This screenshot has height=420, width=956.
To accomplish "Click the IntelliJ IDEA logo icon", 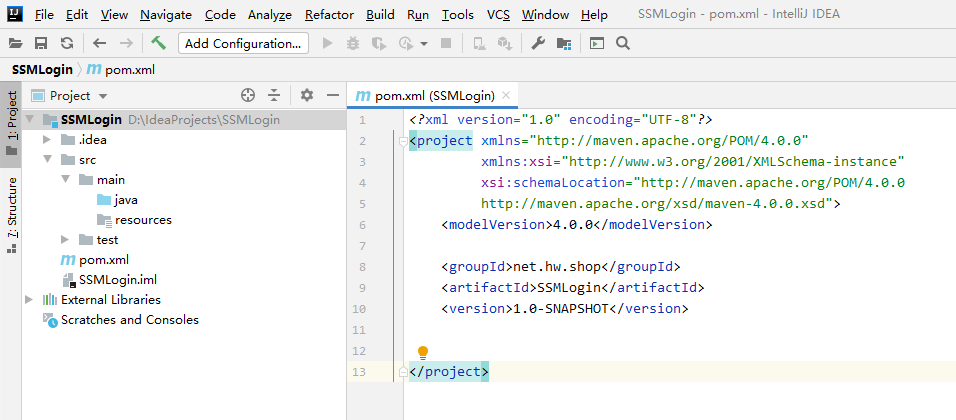I will pos(15,14).
